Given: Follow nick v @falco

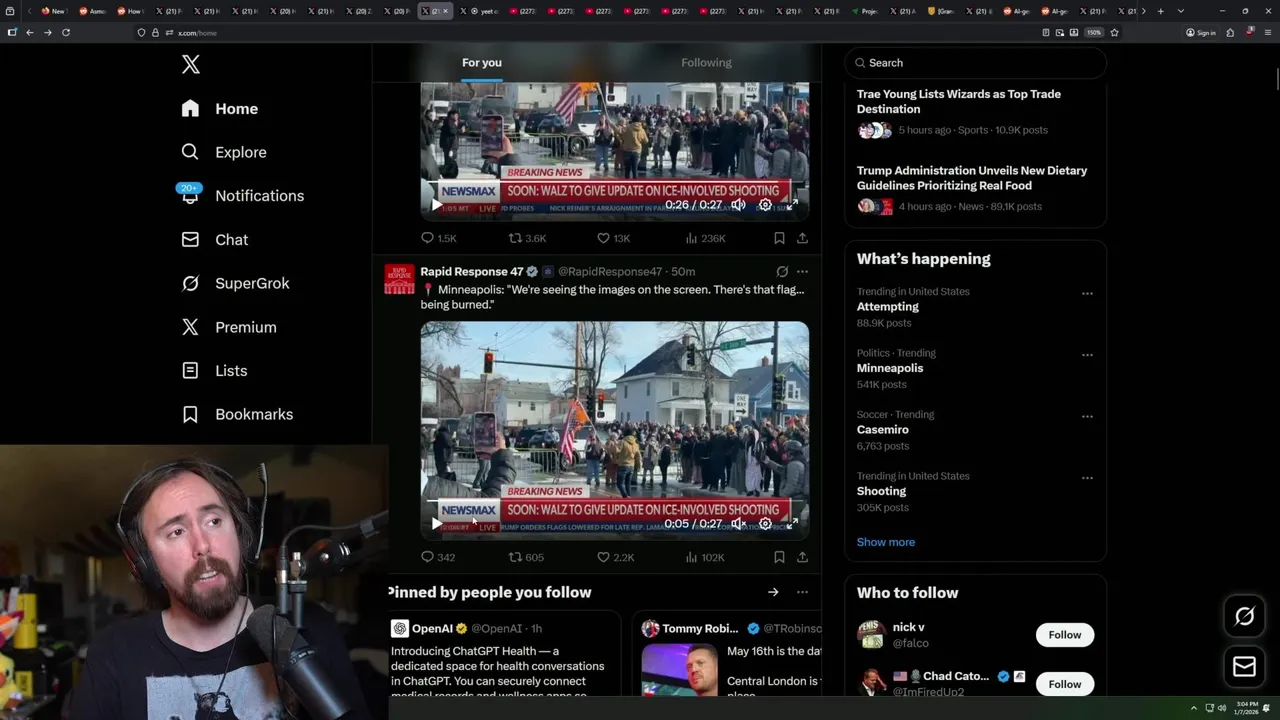Looking at the screenshot, I should click(x=1065, y=635).
